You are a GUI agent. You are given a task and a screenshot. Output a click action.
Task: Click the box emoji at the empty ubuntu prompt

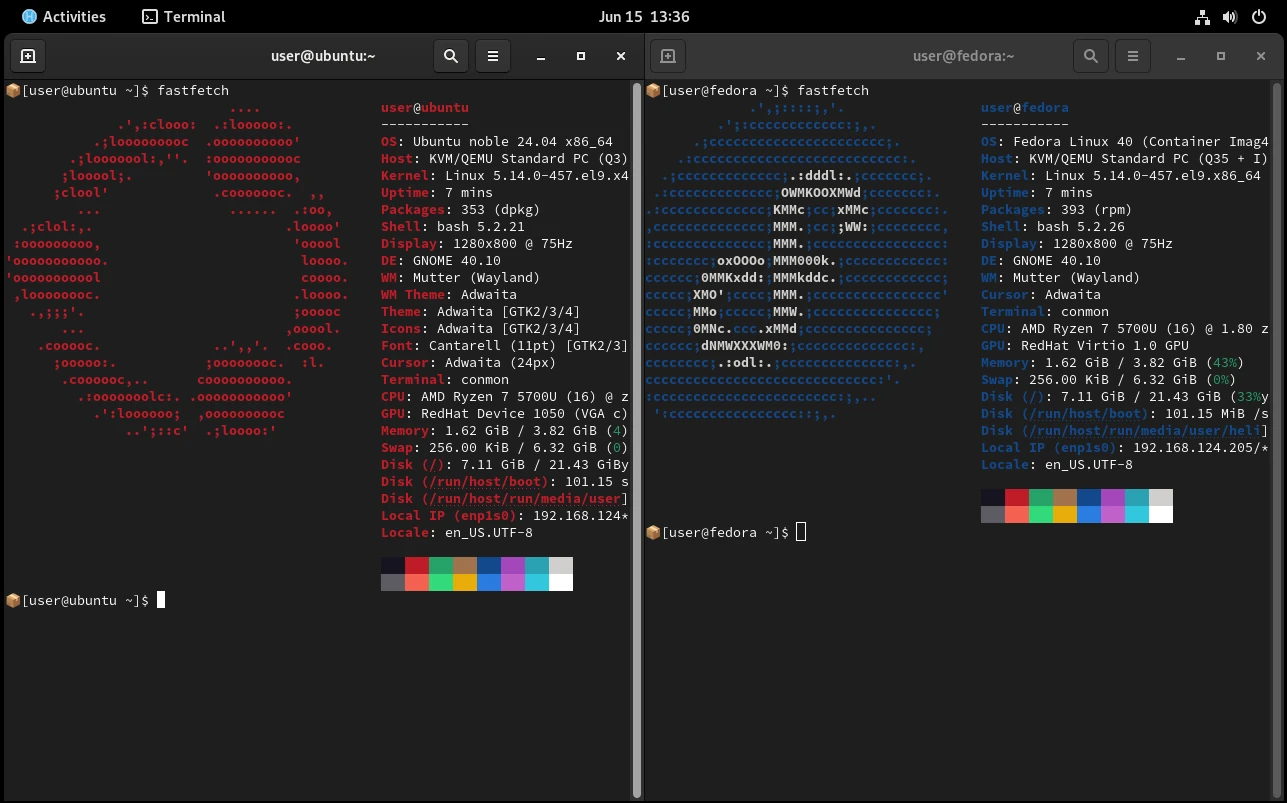click(13, 600)
